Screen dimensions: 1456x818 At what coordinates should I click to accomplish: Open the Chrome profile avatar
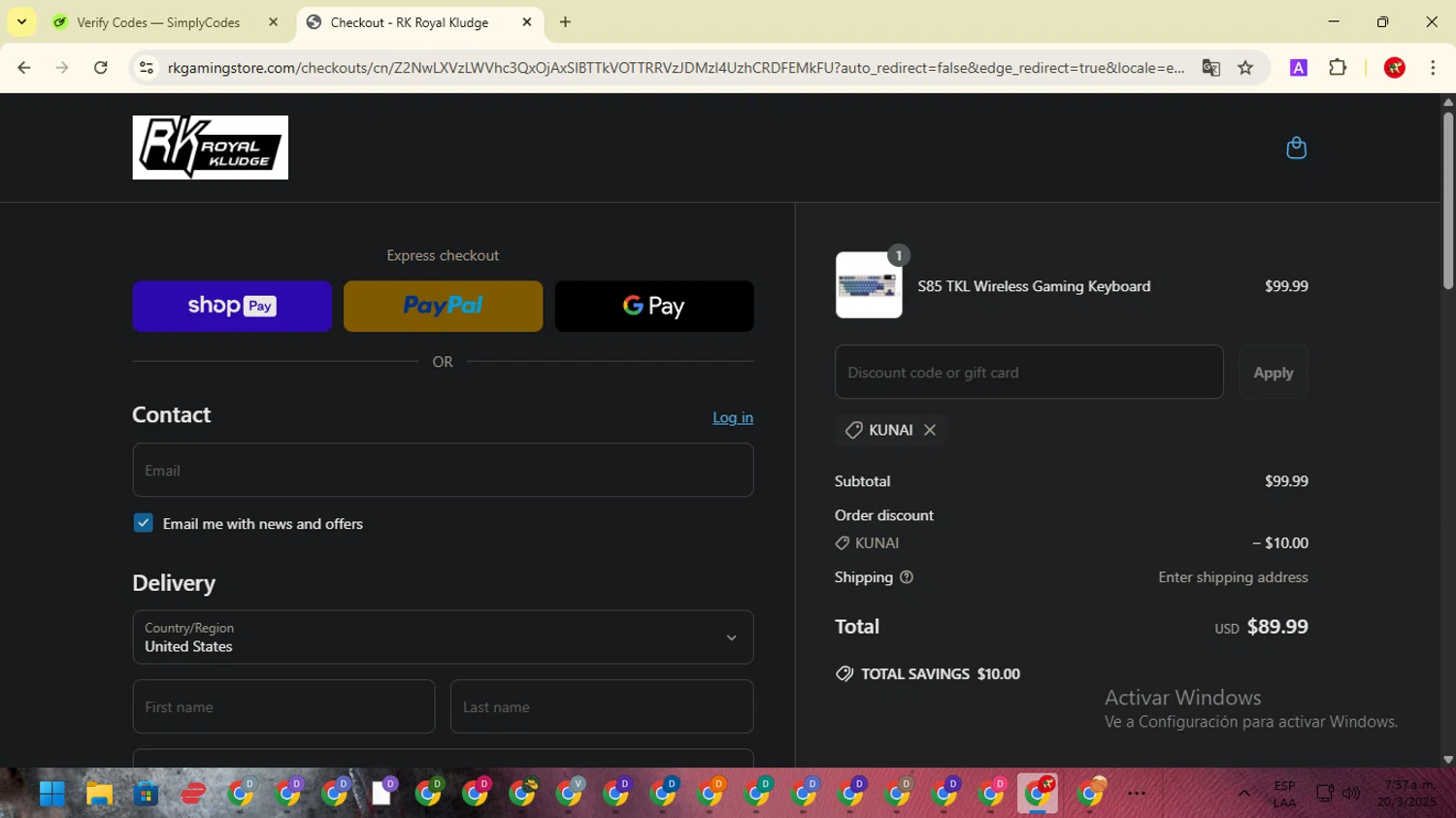1395,68
